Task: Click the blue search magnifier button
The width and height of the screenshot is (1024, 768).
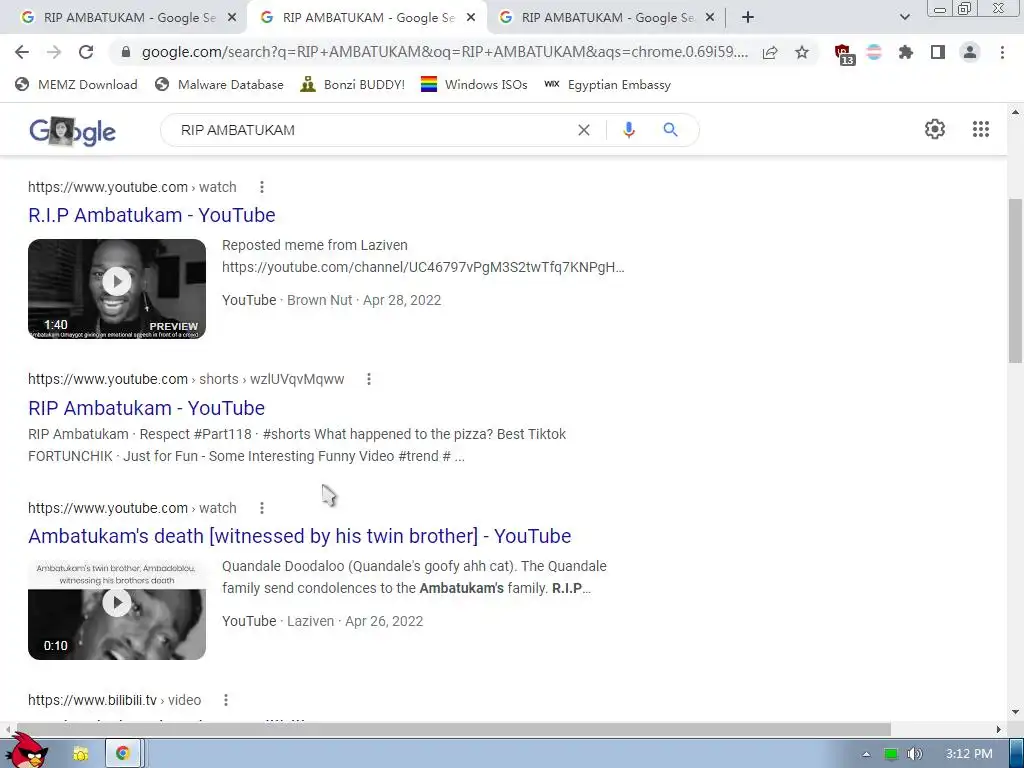Action: (670, 130)
